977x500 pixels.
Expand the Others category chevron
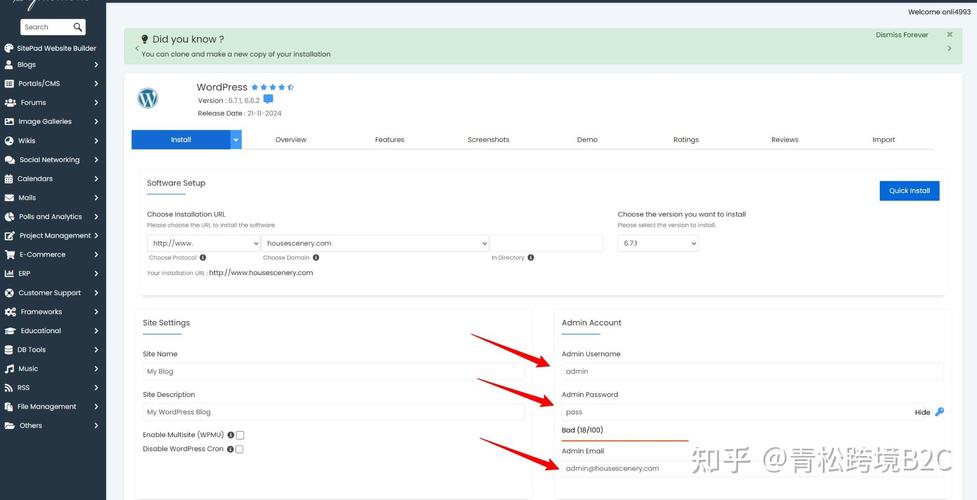pyautogui.click(x=96, y=426)
